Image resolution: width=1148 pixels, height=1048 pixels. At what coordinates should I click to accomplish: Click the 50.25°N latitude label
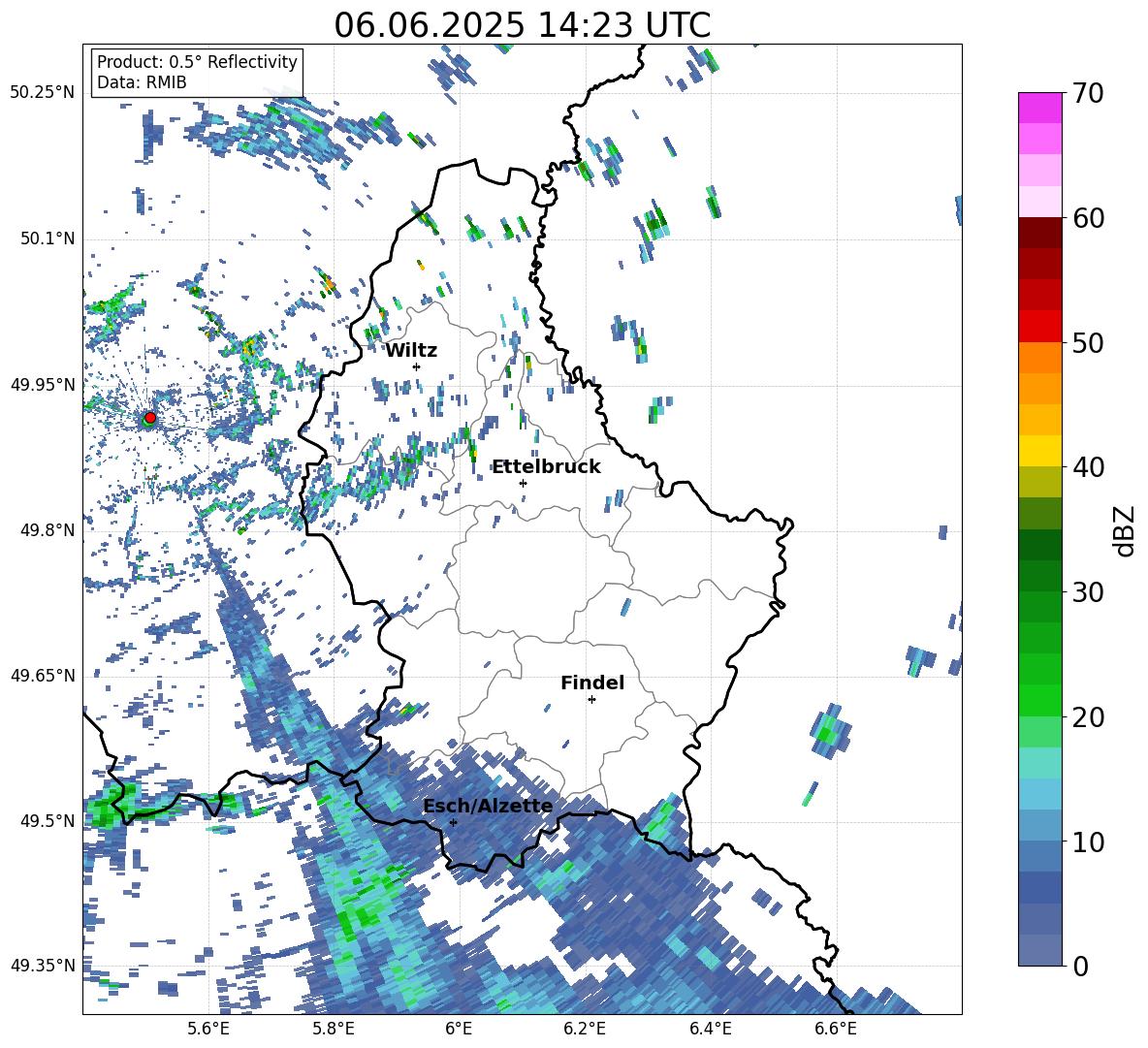tap(43, 92)
